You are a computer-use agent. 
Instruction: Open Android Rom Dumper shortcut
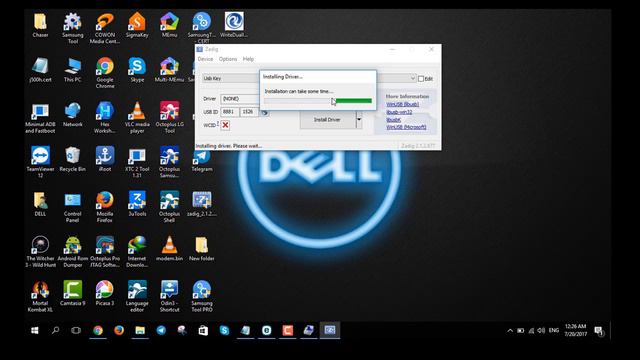73,251
